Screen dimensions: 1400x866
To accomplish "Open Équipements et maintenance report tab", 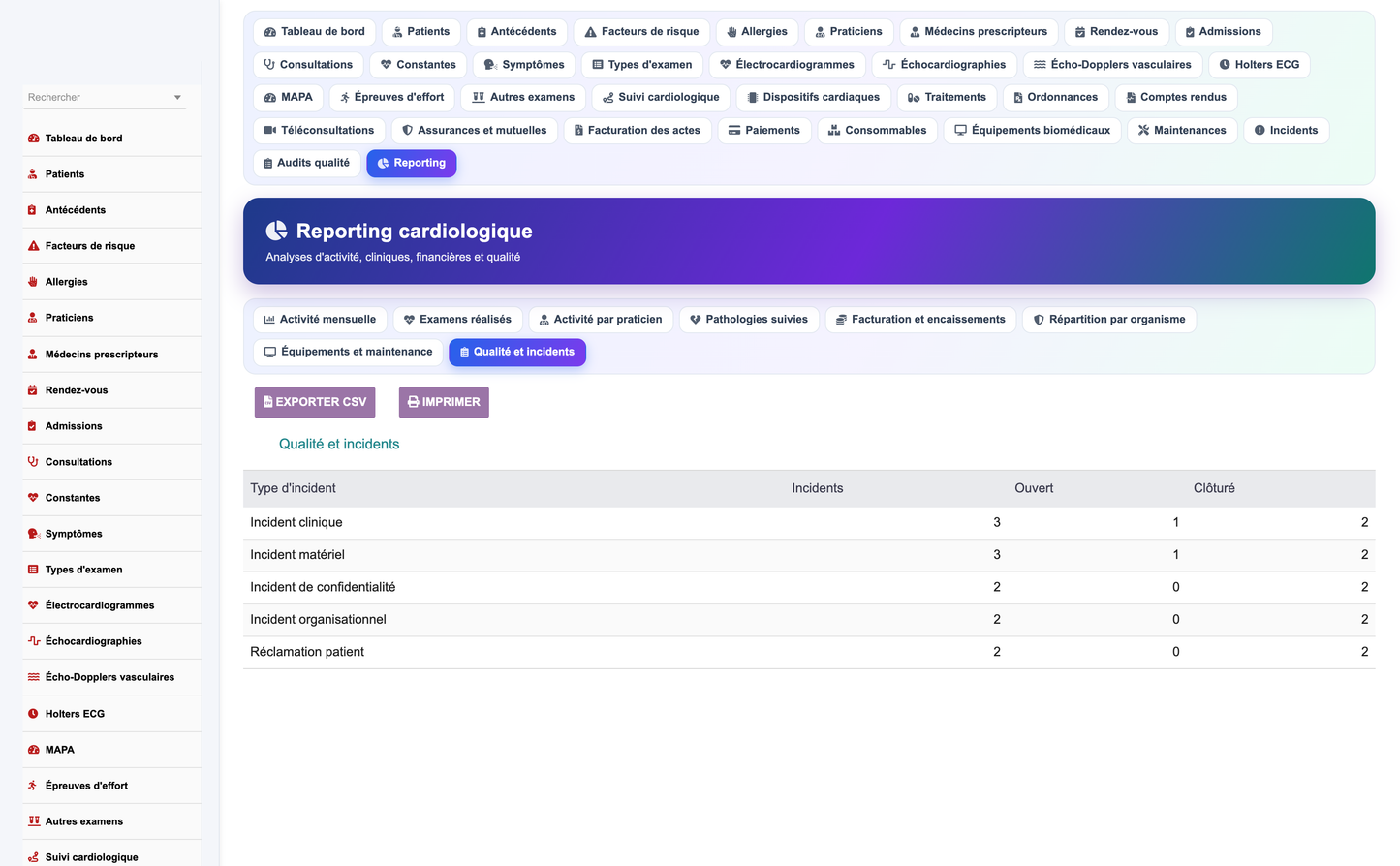I will (x=349, y=352).
